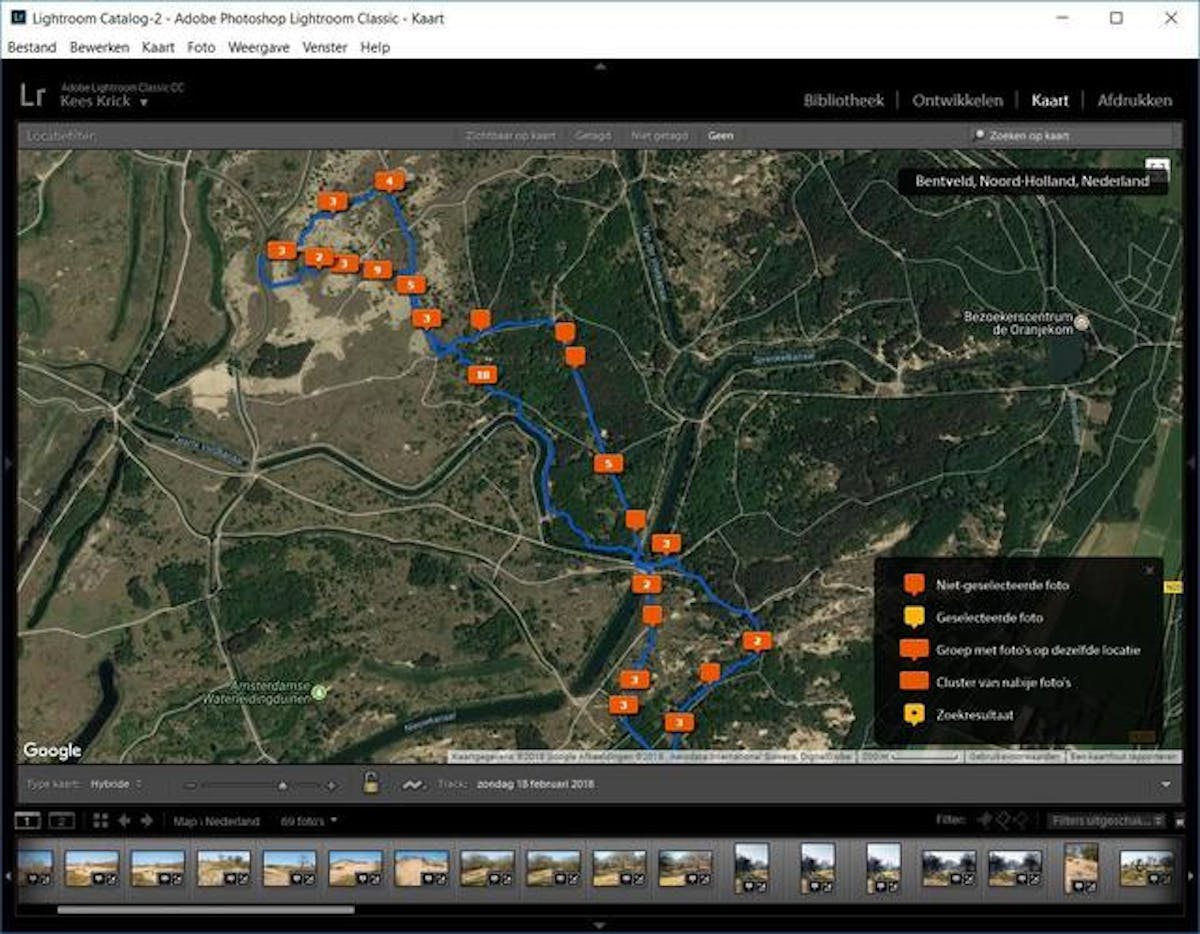This screenshot has height=934, width=1200.
Task: Apply the Niet getagd location filter
Action: click(661, 135)
